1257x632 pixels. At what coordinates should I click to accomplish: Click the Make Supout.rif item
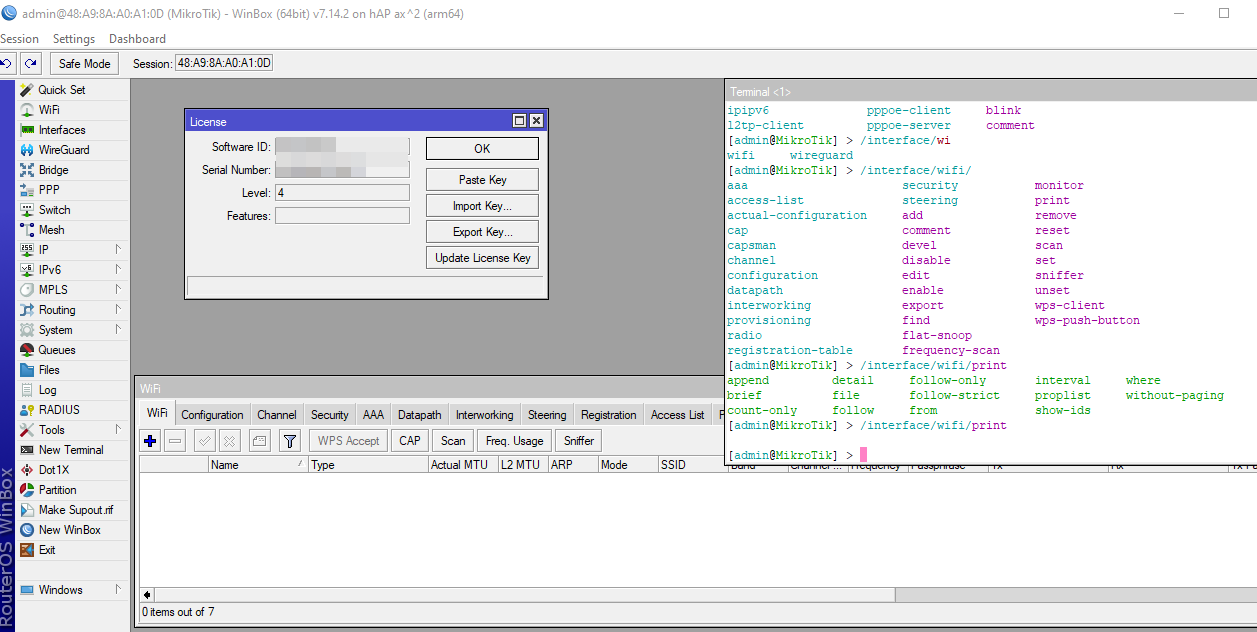[x=75, y=510]
